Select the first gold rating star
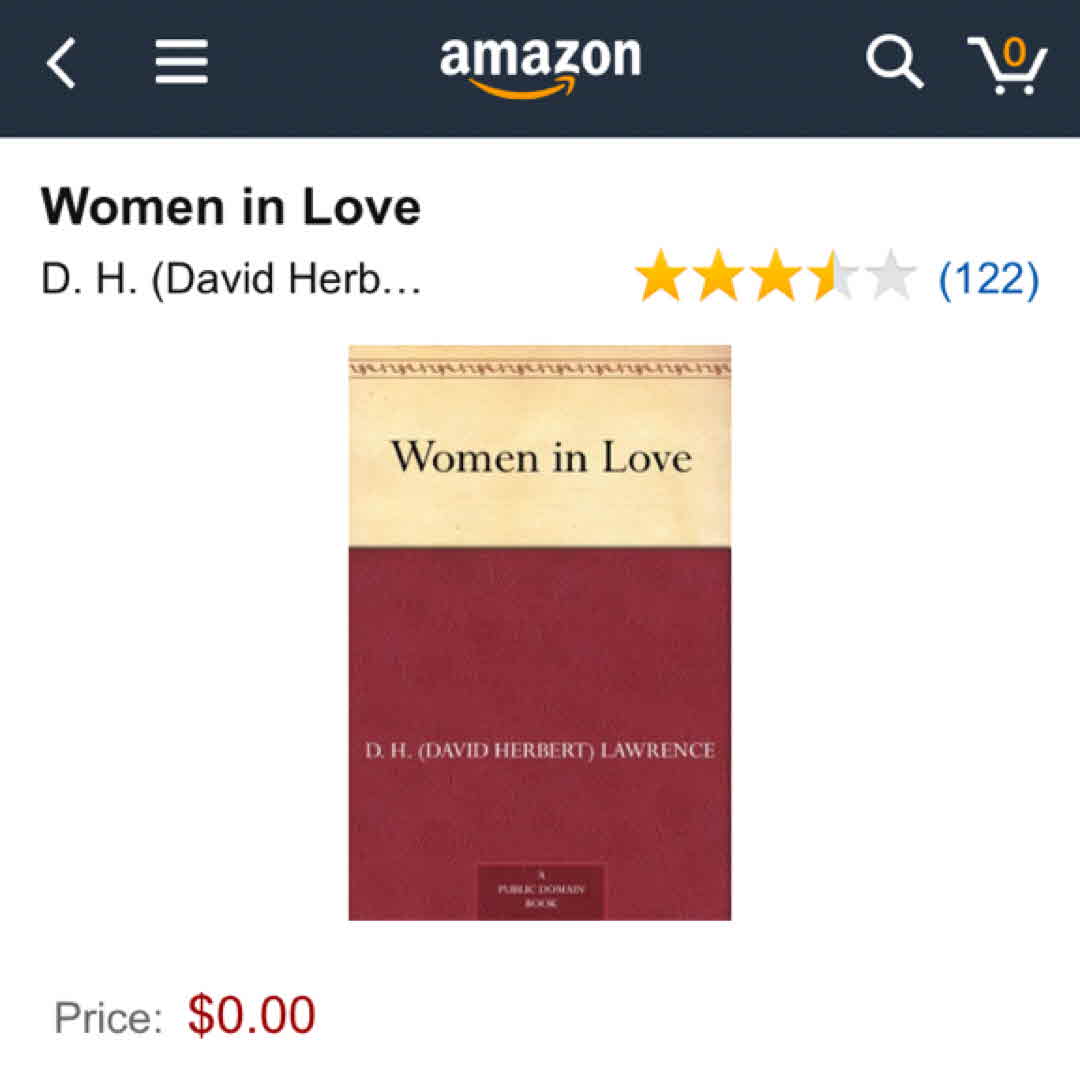The width and height of the screenshot is (1080, 1080). click(x=661, y=276)
